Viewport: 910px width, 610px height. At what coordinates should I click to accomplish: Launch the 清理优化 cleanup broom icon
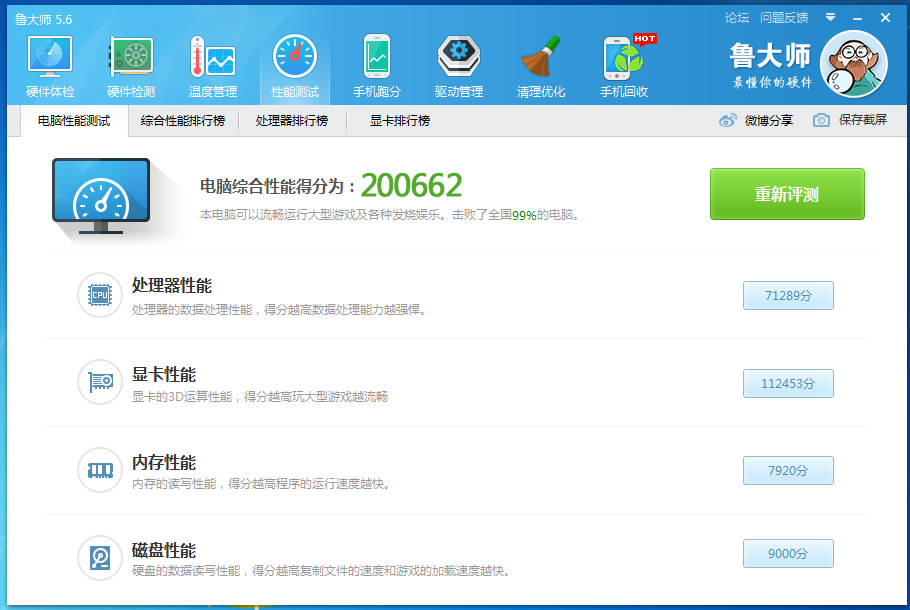tap(541, 59)
